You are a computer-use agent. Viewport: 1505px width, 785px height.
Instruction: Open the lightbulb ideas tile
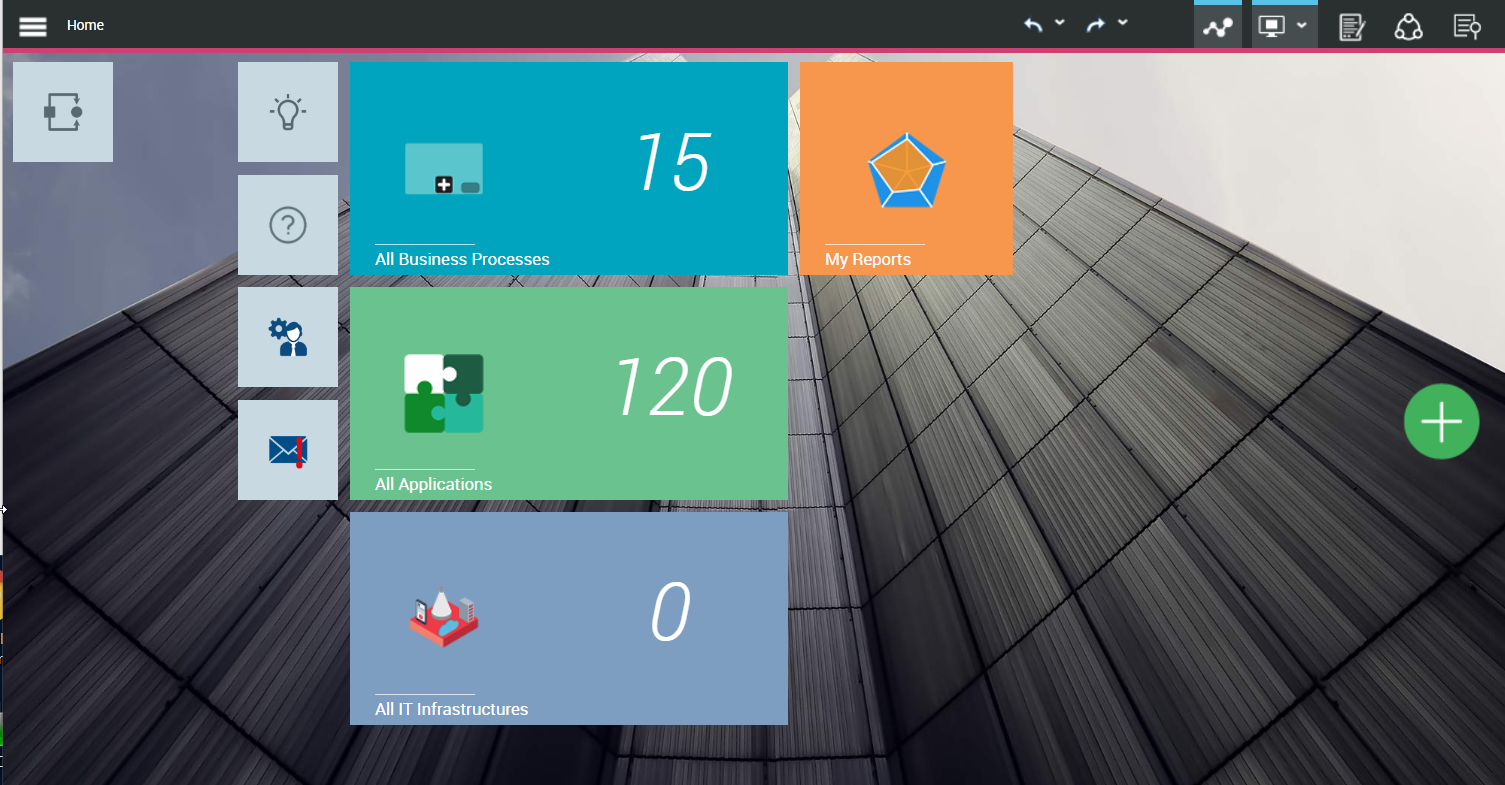coord(288,112)
